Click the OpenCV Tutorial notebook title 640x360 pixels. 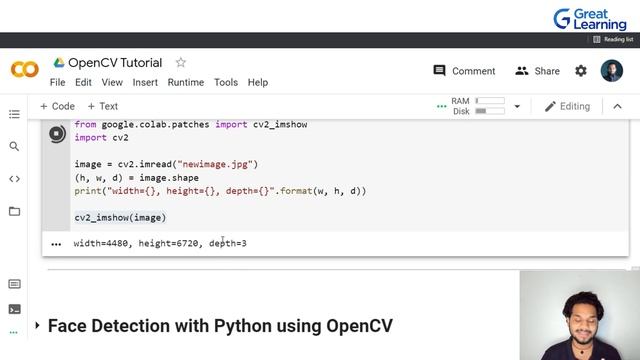[x=115, y=62]
